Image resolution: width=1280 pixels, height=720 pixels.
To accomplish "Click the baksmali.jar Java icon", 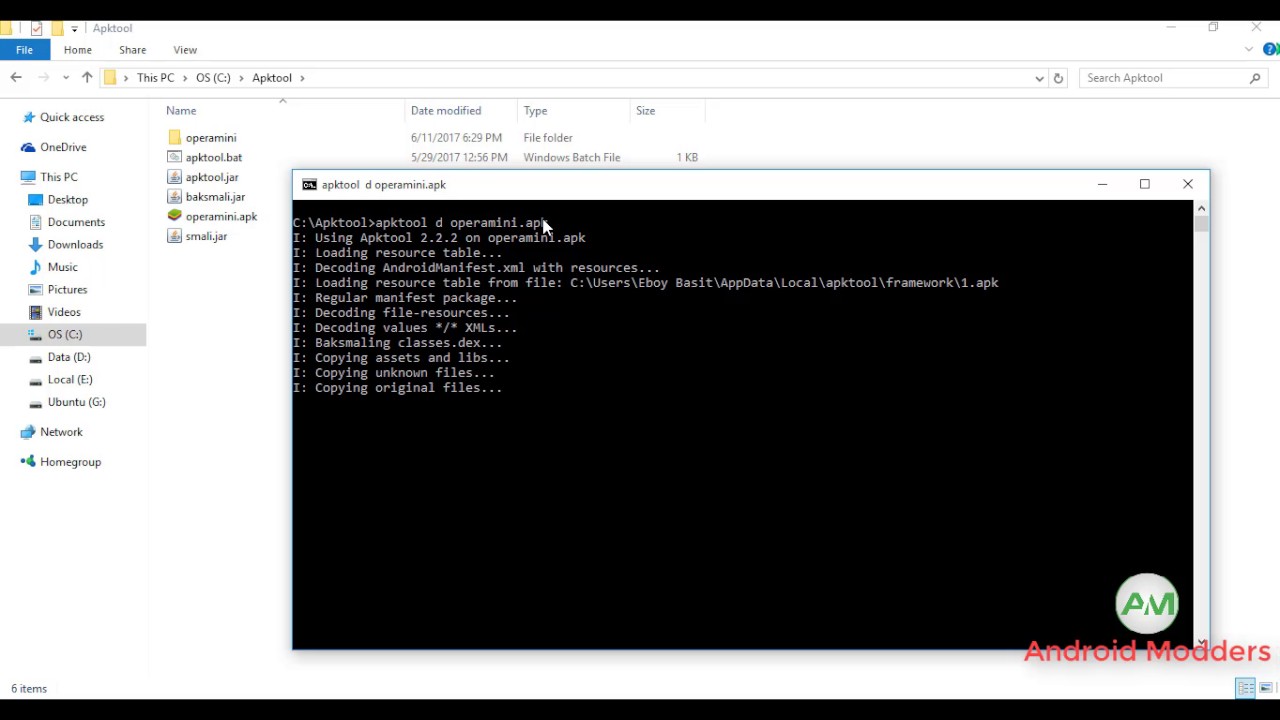I will coord(175,197).
